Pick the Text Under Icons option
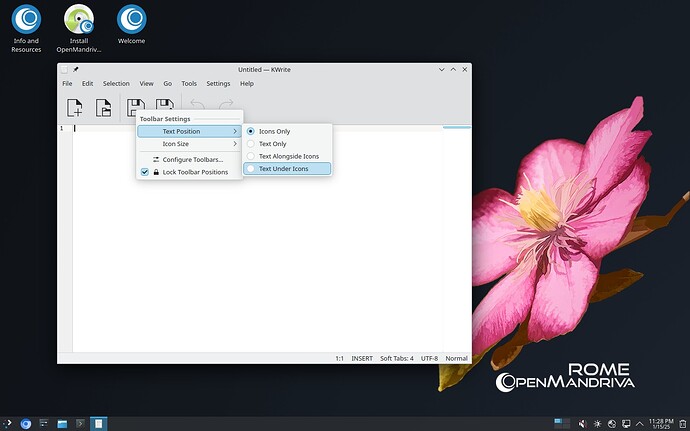Screen dimensions: 690x431 tap(283, 169)
